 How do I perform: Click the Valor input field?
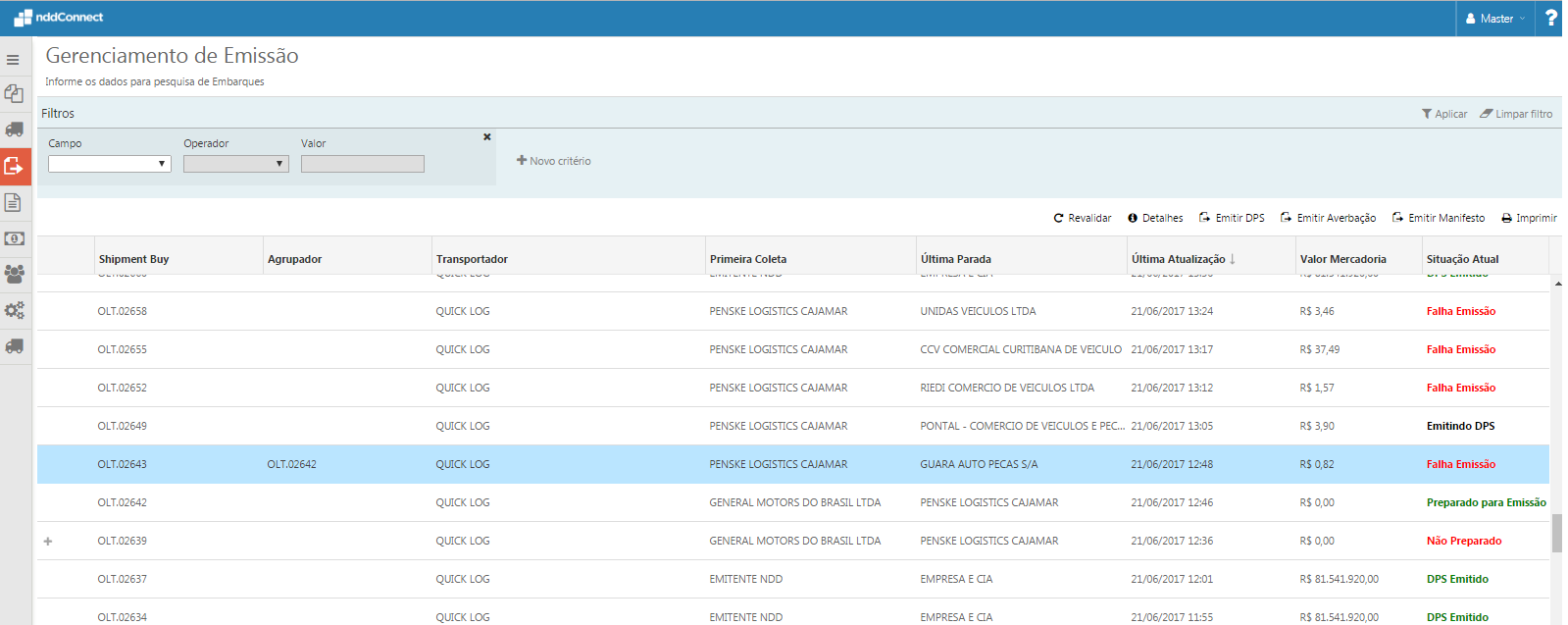362,164
